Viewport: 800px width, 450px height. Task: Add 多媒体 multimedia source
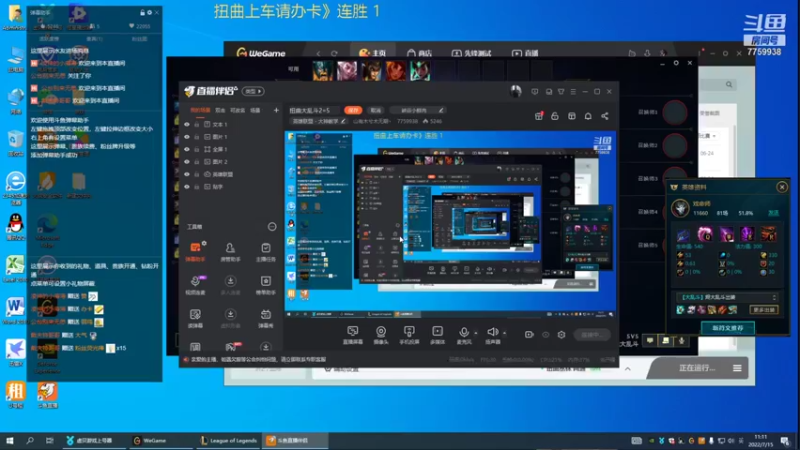coord(437,335)
